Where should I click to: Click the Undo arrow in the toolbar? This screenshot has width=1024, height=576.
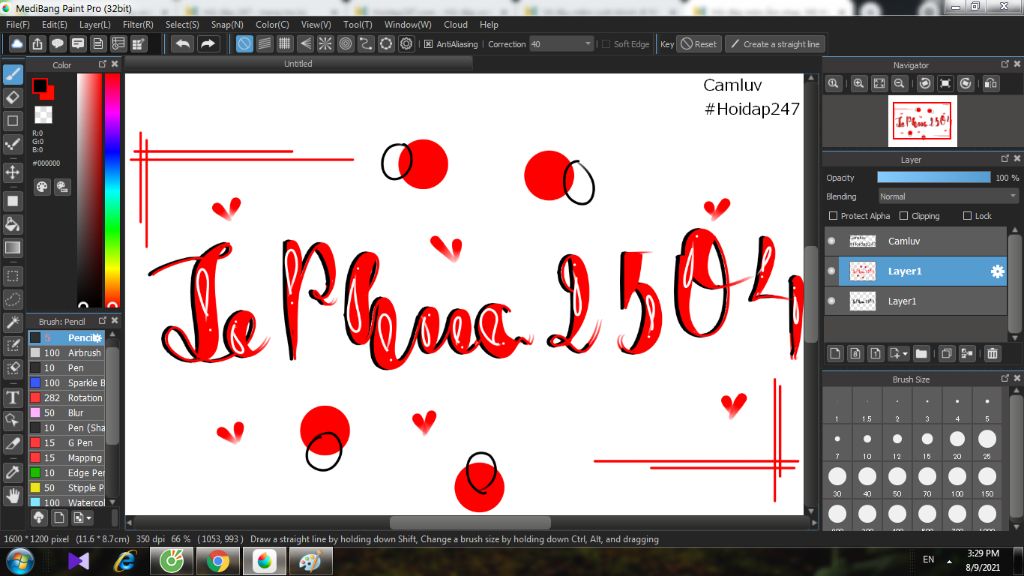[x=183, y=44]
